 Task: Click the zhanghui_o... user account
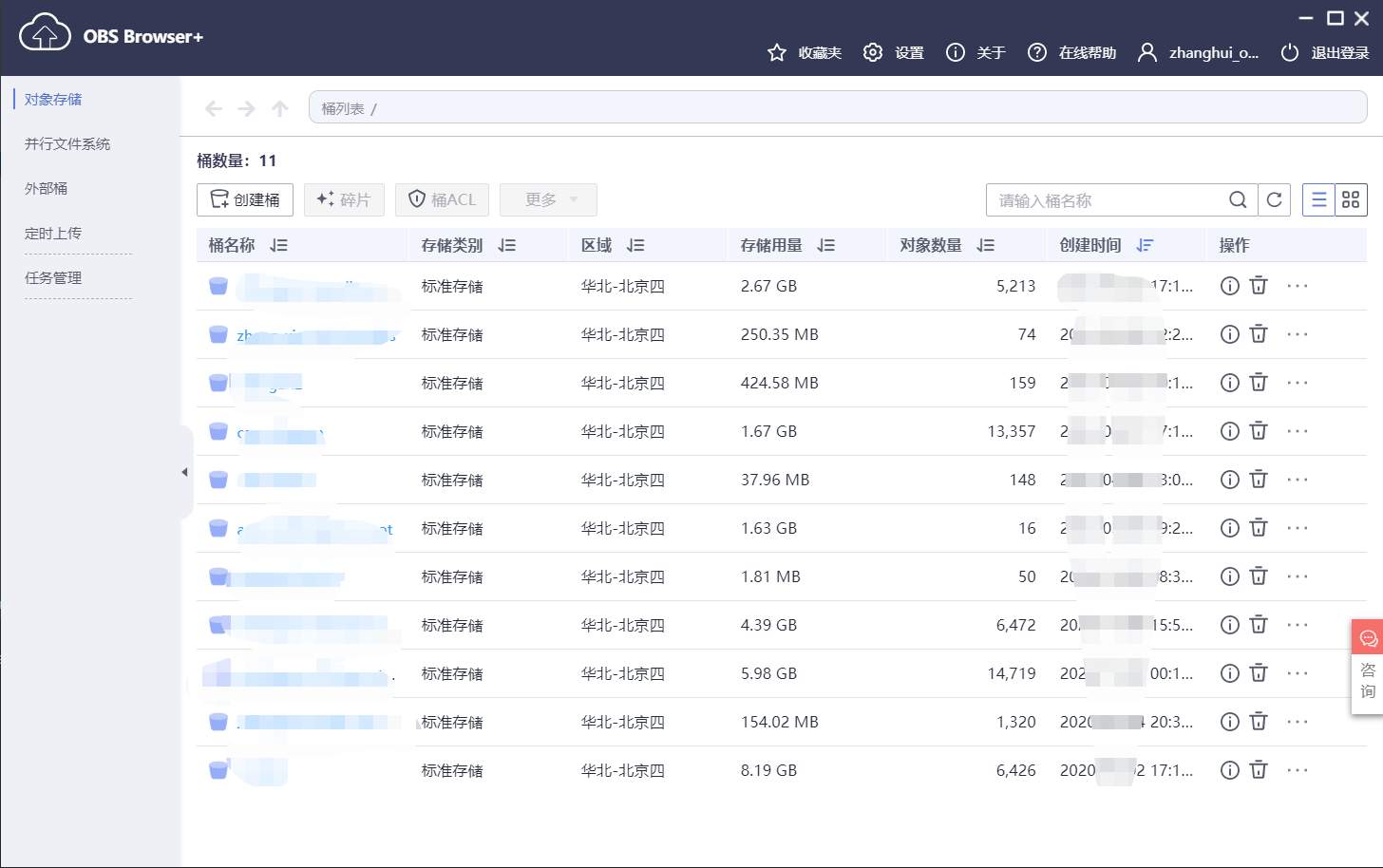1199,52
